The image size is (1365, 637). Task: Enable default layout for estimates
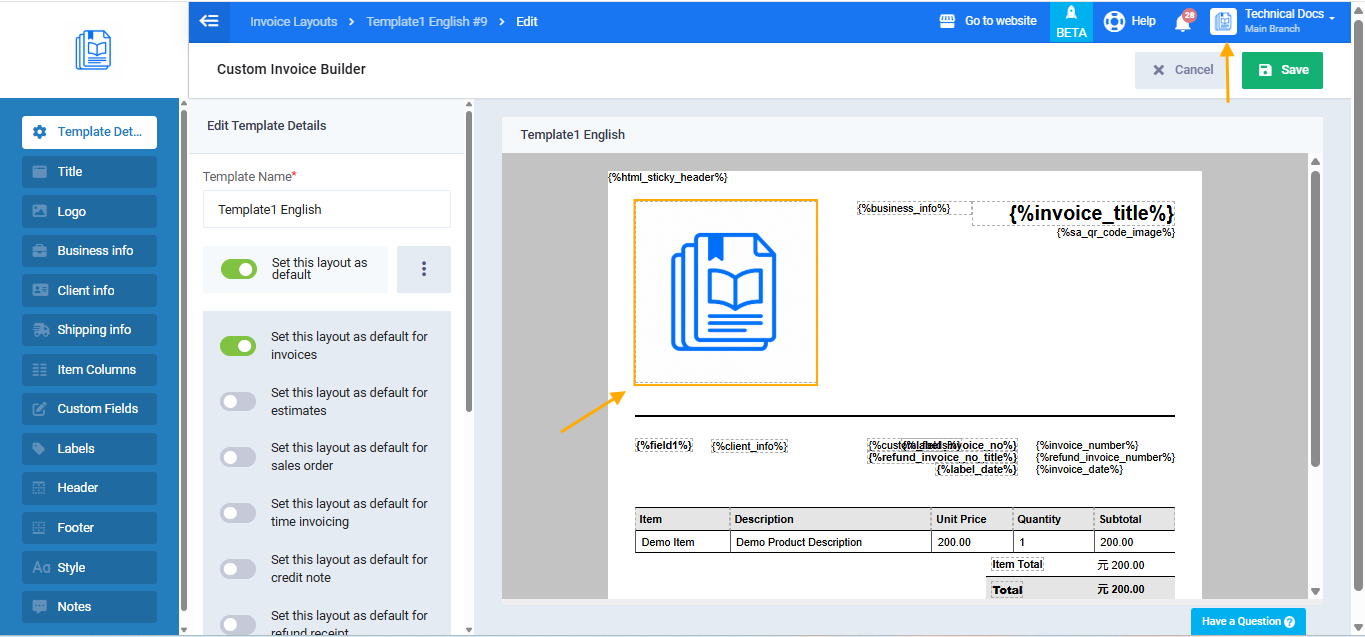(x=238, y=401)
